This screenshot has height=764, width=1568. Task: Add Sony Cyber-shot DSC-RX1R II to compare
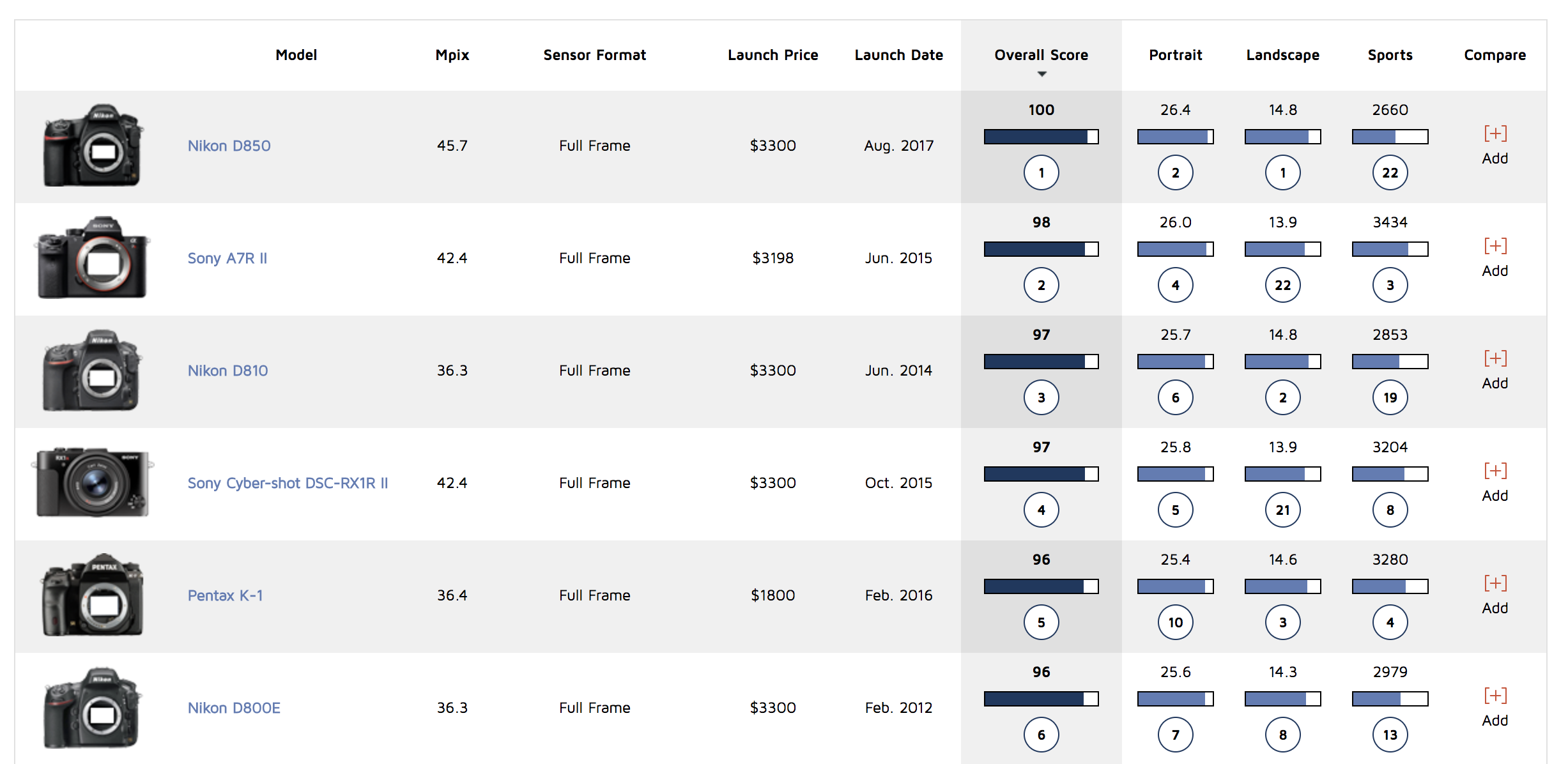coord(1495,471)
